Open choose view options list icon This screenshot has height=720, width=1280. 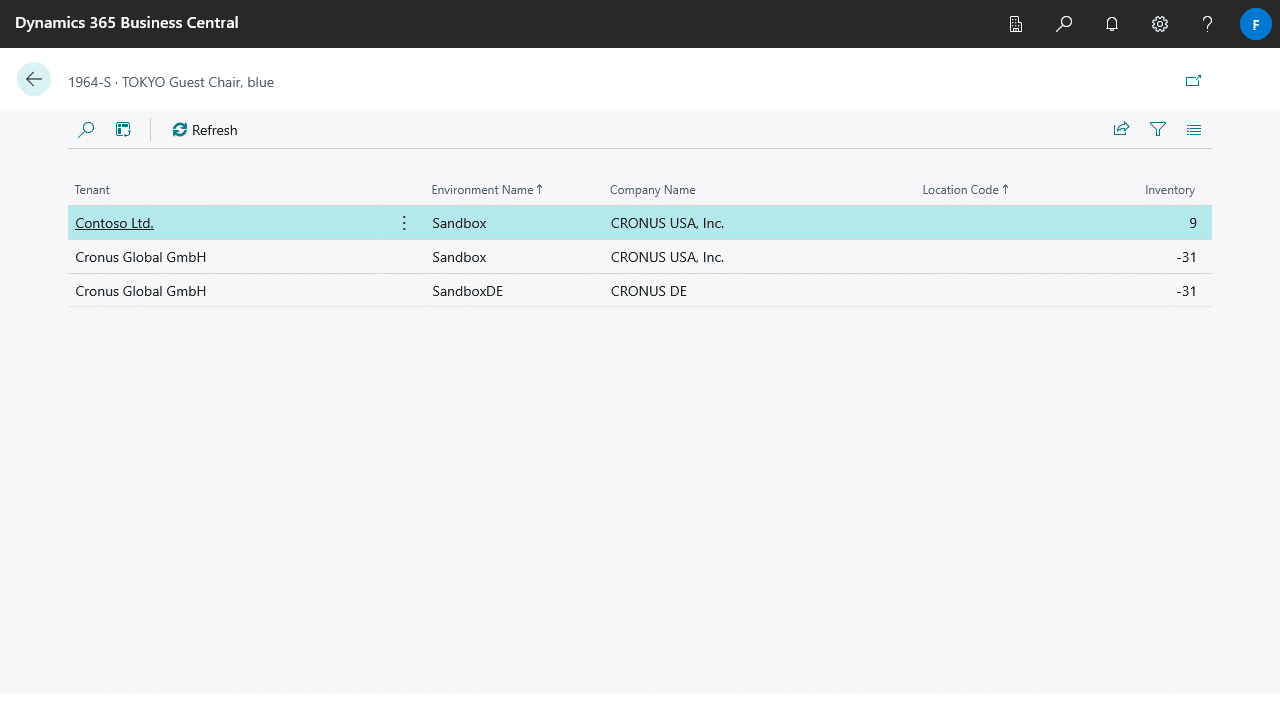[x=1193, y=129]
